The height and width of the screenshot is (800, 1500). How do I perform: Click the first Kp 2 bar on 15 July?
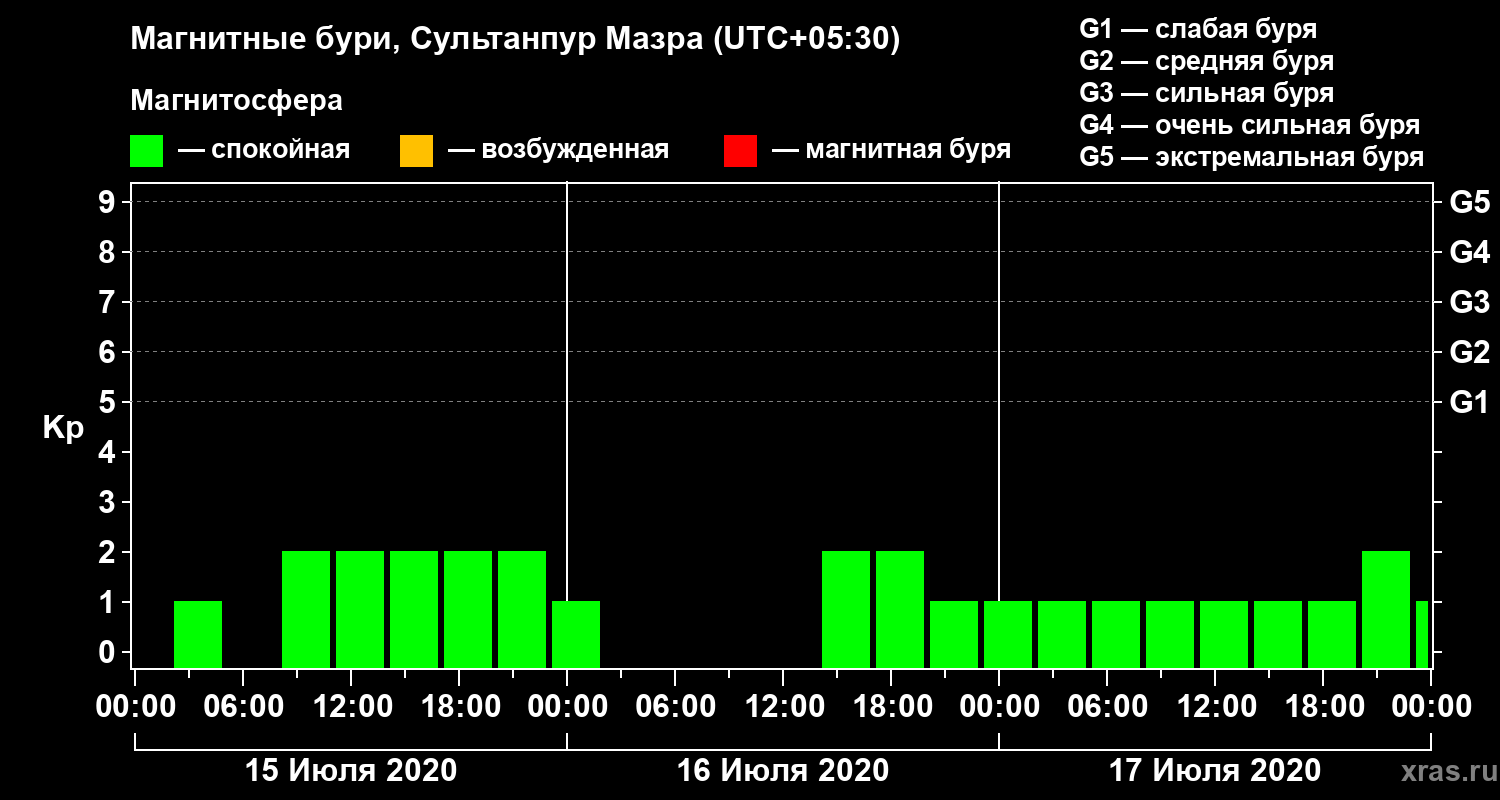[306, 609]
